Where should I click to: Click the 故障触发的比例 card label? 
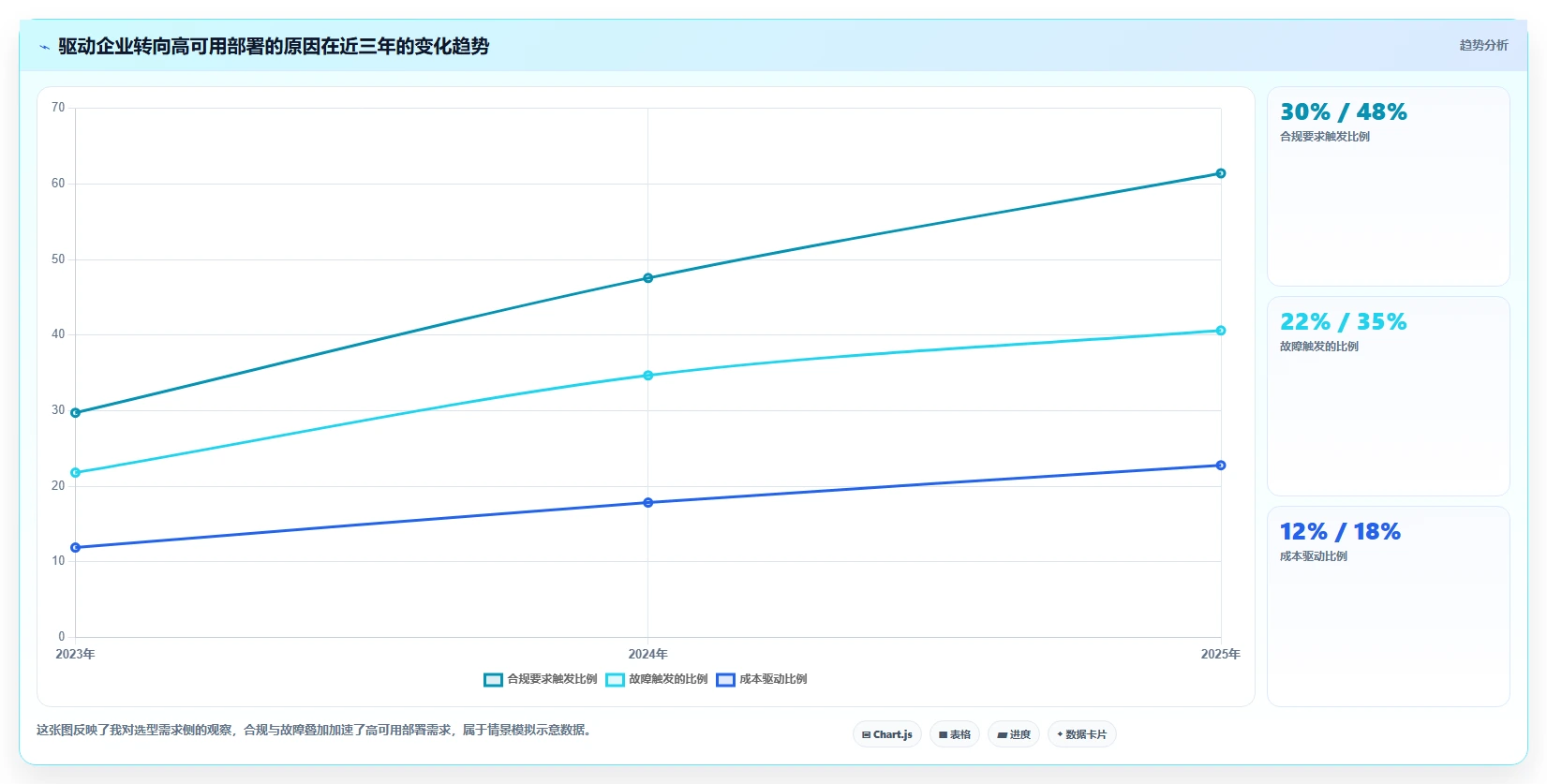tap(1319, 347)
